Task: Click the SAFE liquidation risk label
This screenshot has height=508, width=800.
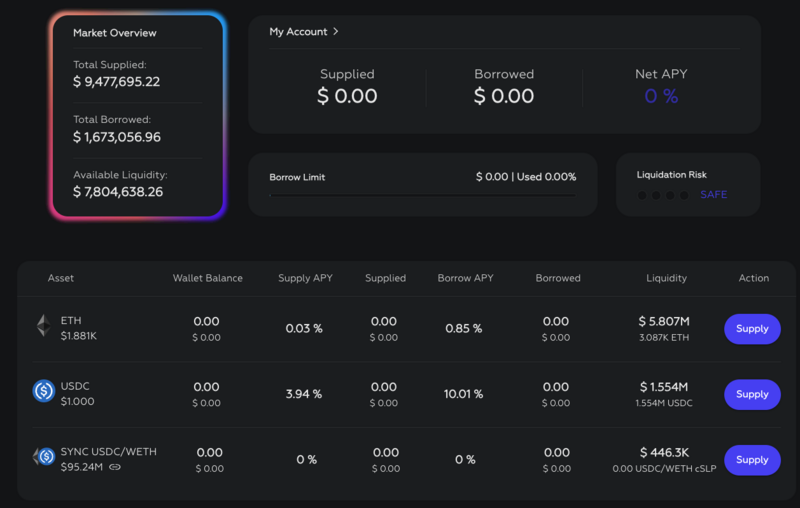Action: [713, 194]
